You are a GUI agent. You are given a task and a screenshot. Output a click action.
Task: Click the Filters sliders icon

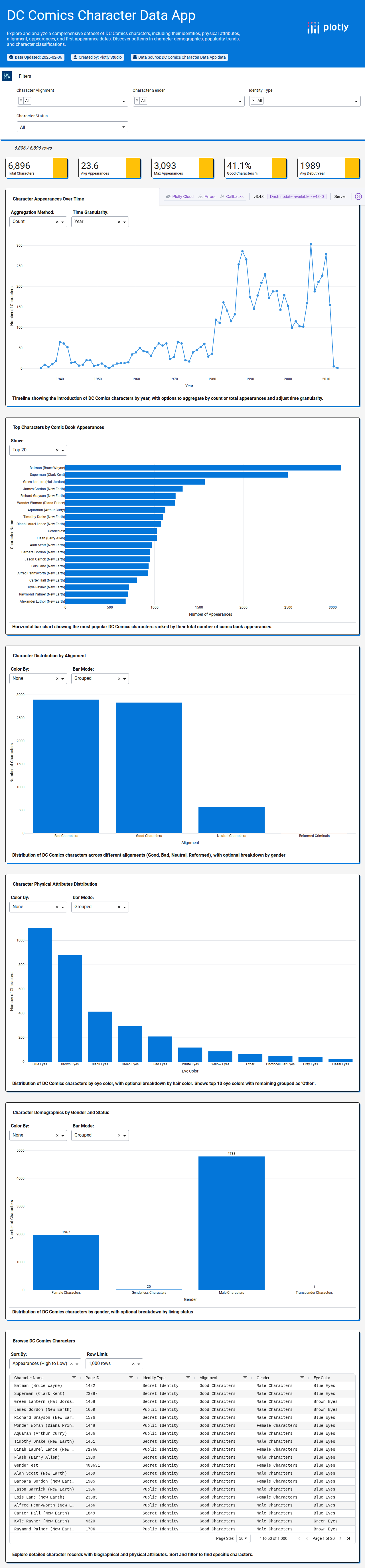pyautogui.click(x=7, y=76)
